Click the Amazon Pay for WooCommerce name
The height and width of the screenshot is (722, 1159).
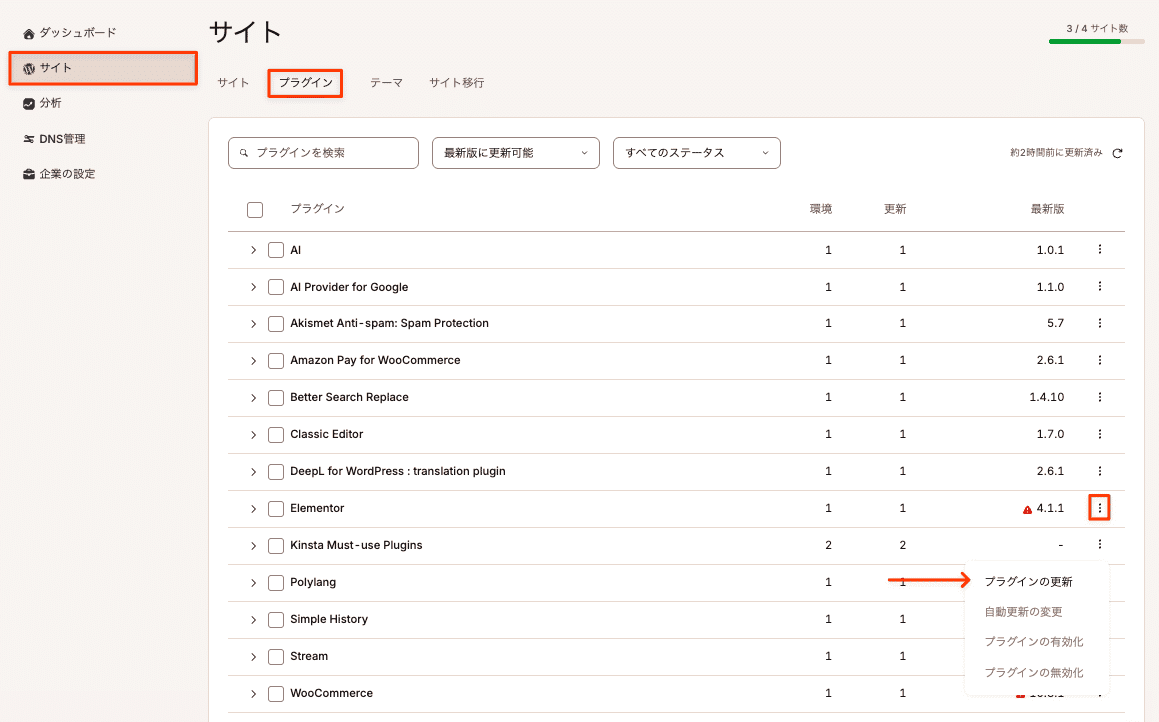point(375,361)
